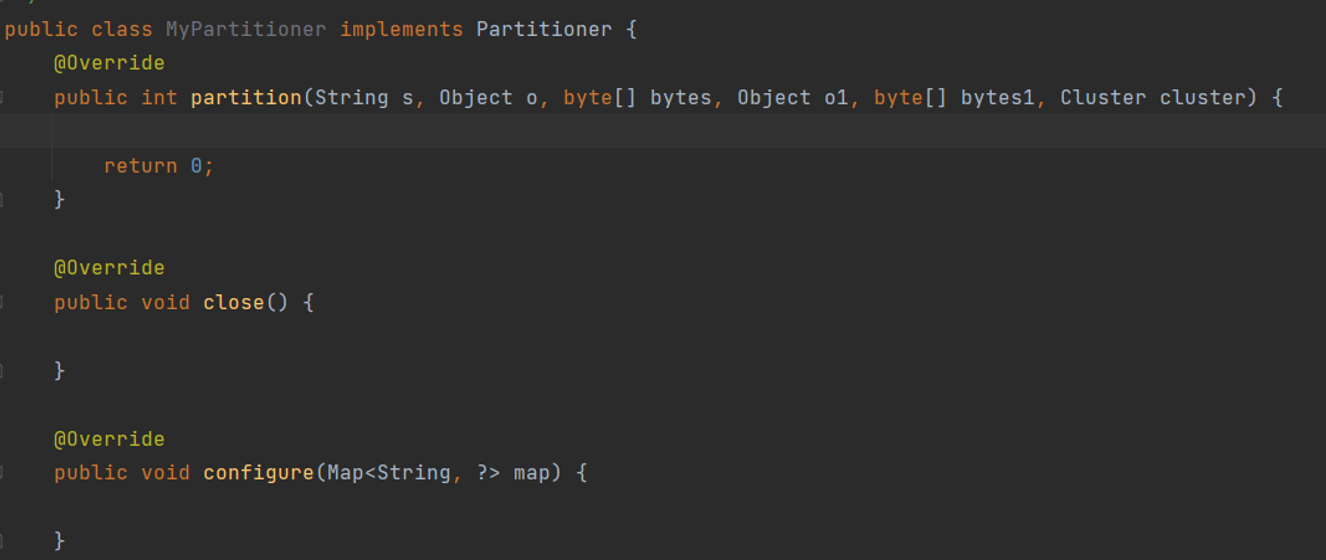Click the Cluster parameter type
Screen dimensions: 1326x560
(1103, 97)
